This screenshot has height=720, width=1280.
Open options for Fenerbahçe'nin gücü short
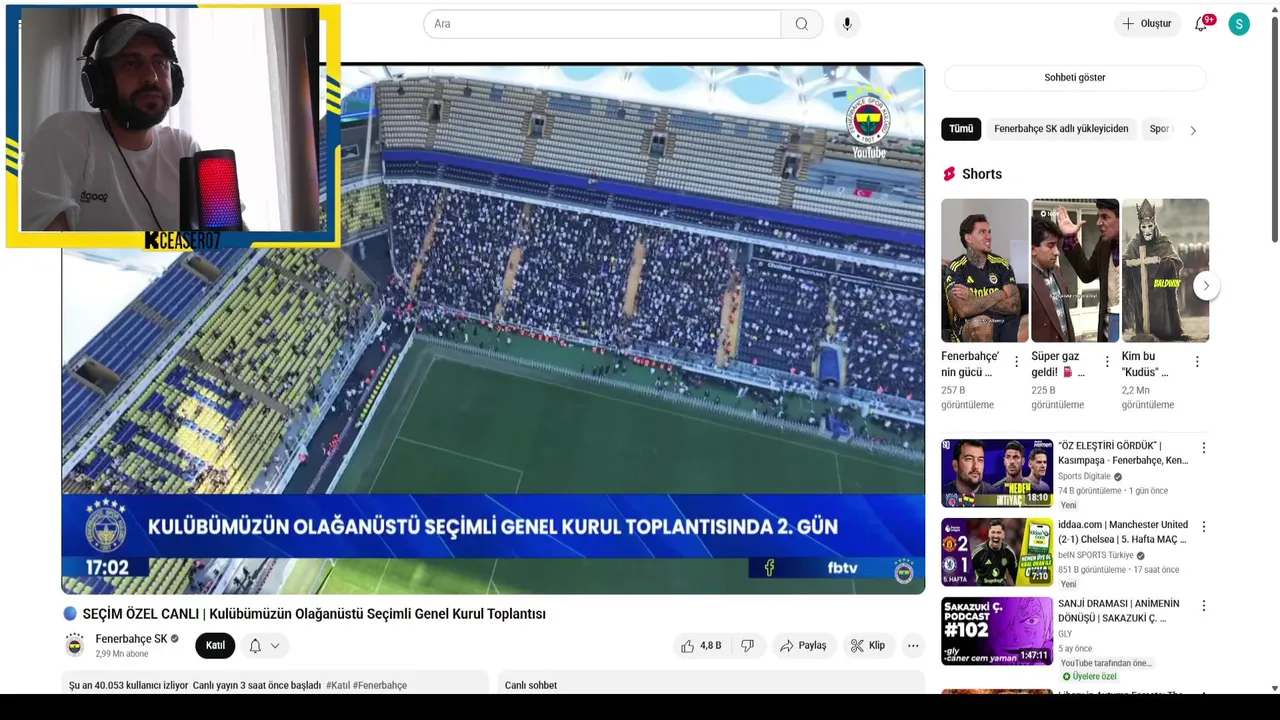coord(1017,362)
